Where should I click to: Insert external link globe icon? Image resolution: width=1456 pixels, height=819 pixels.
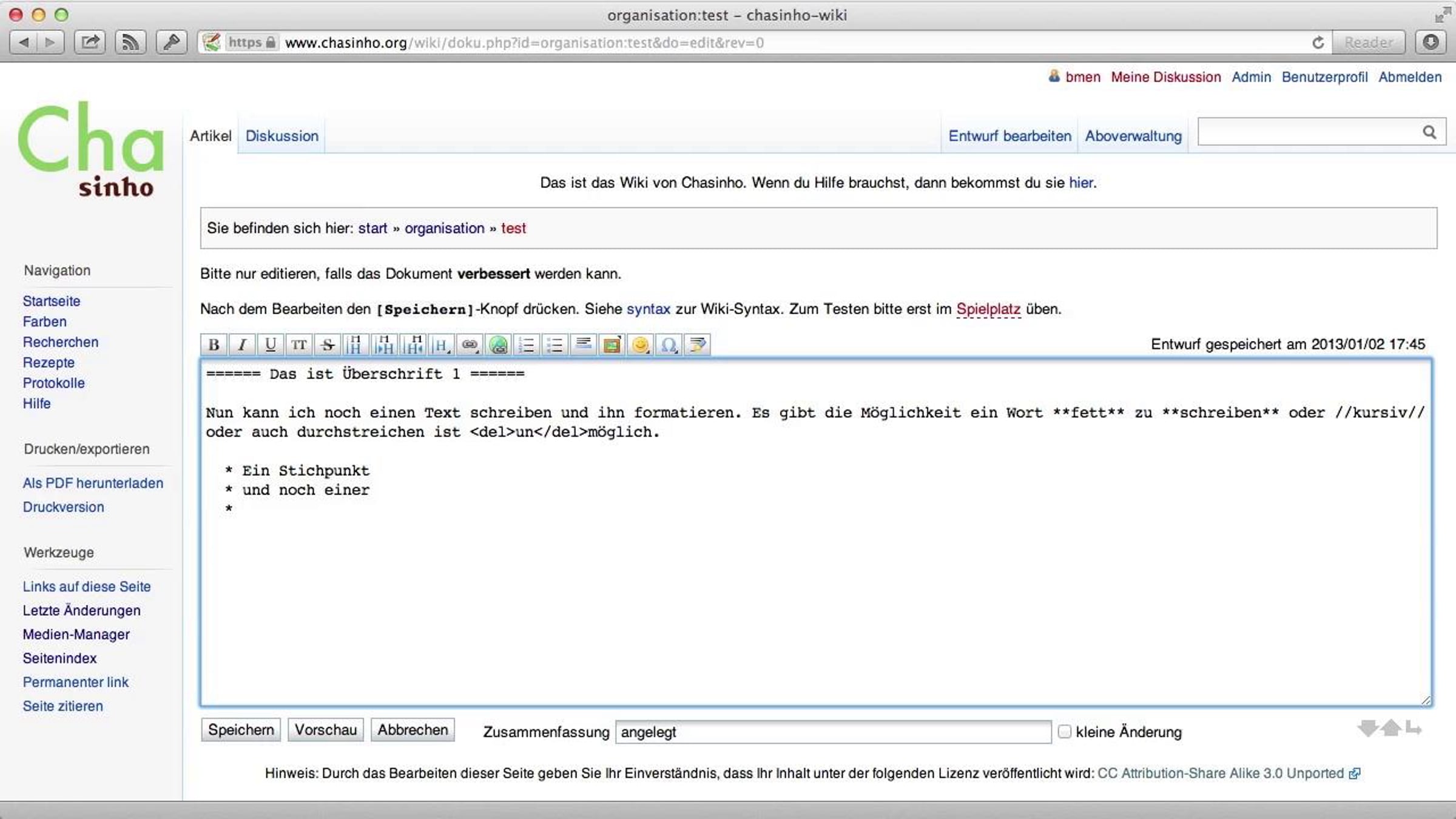[x=498, y=345]
